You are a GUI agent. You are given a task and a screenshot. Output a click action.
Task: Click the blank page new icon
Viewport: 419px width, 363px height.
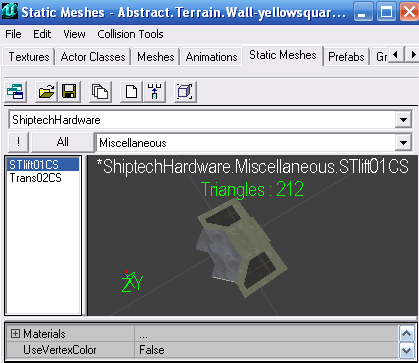coord(131,91)
